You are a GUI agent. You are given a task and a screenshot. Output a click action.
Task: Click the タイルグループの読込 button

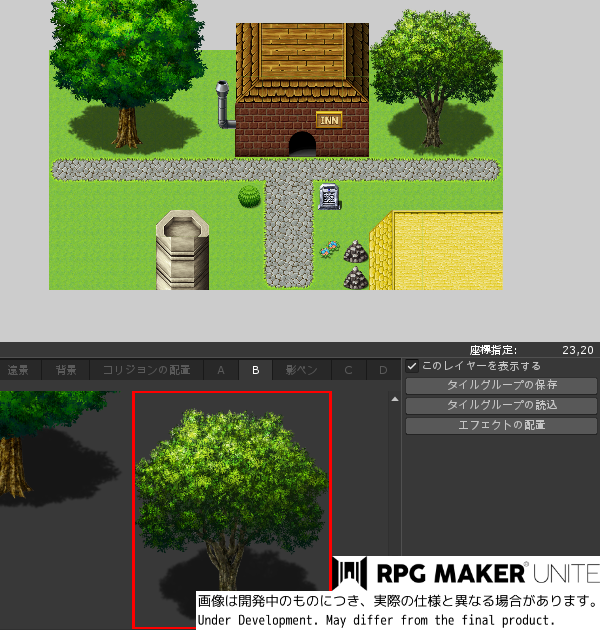(502, 405)
